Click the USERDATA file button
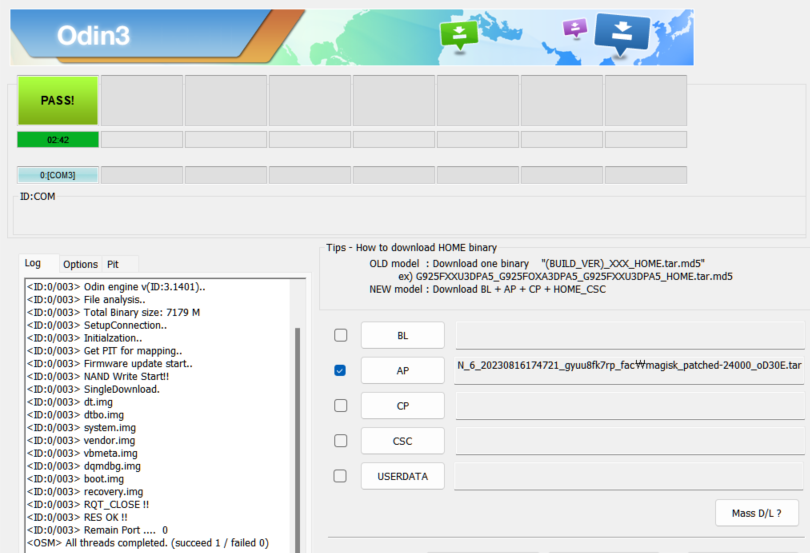 coord(402,476)
